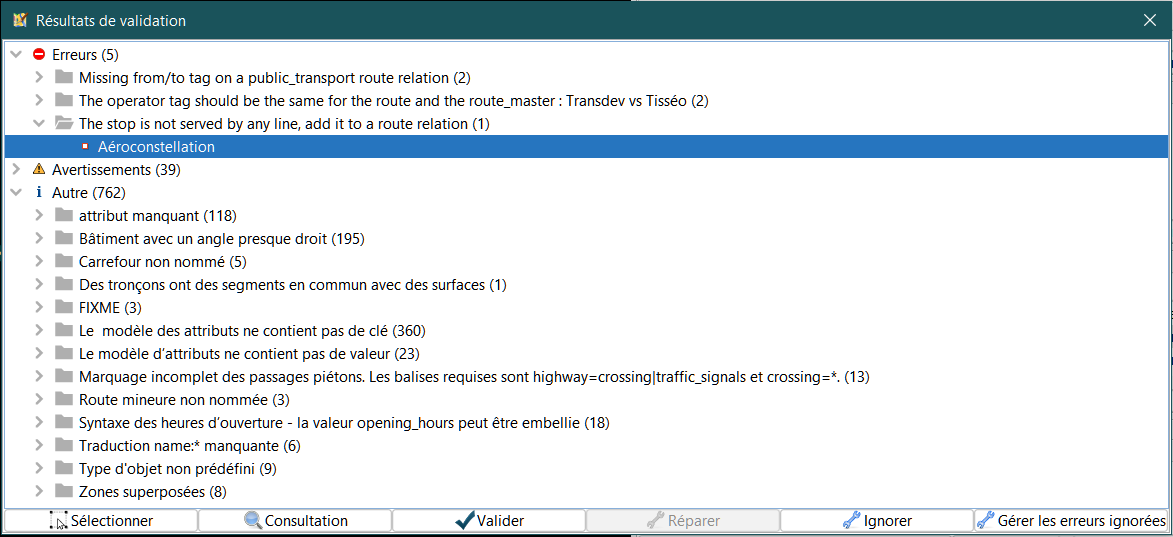The image size is (1173, 537).
Task: Expand the attribut manquant group
Action: [x=39, y=216]
